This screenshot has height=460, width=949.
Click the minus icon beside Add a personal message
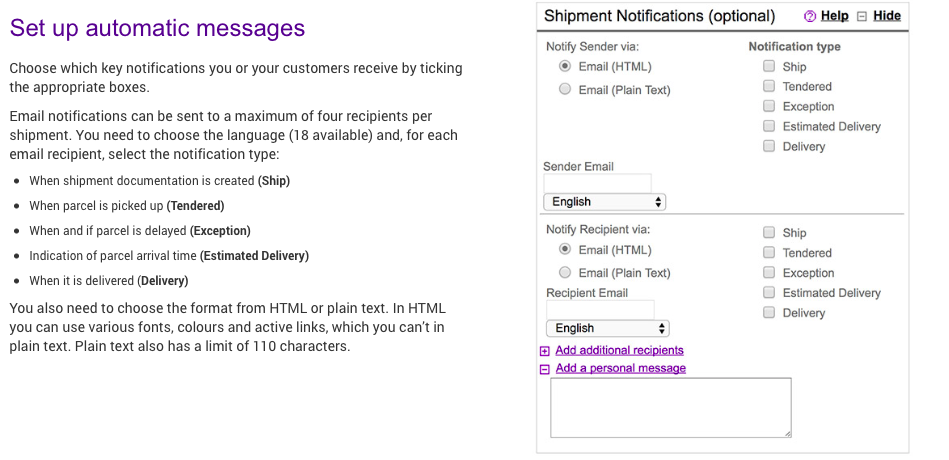pos(545,369)
